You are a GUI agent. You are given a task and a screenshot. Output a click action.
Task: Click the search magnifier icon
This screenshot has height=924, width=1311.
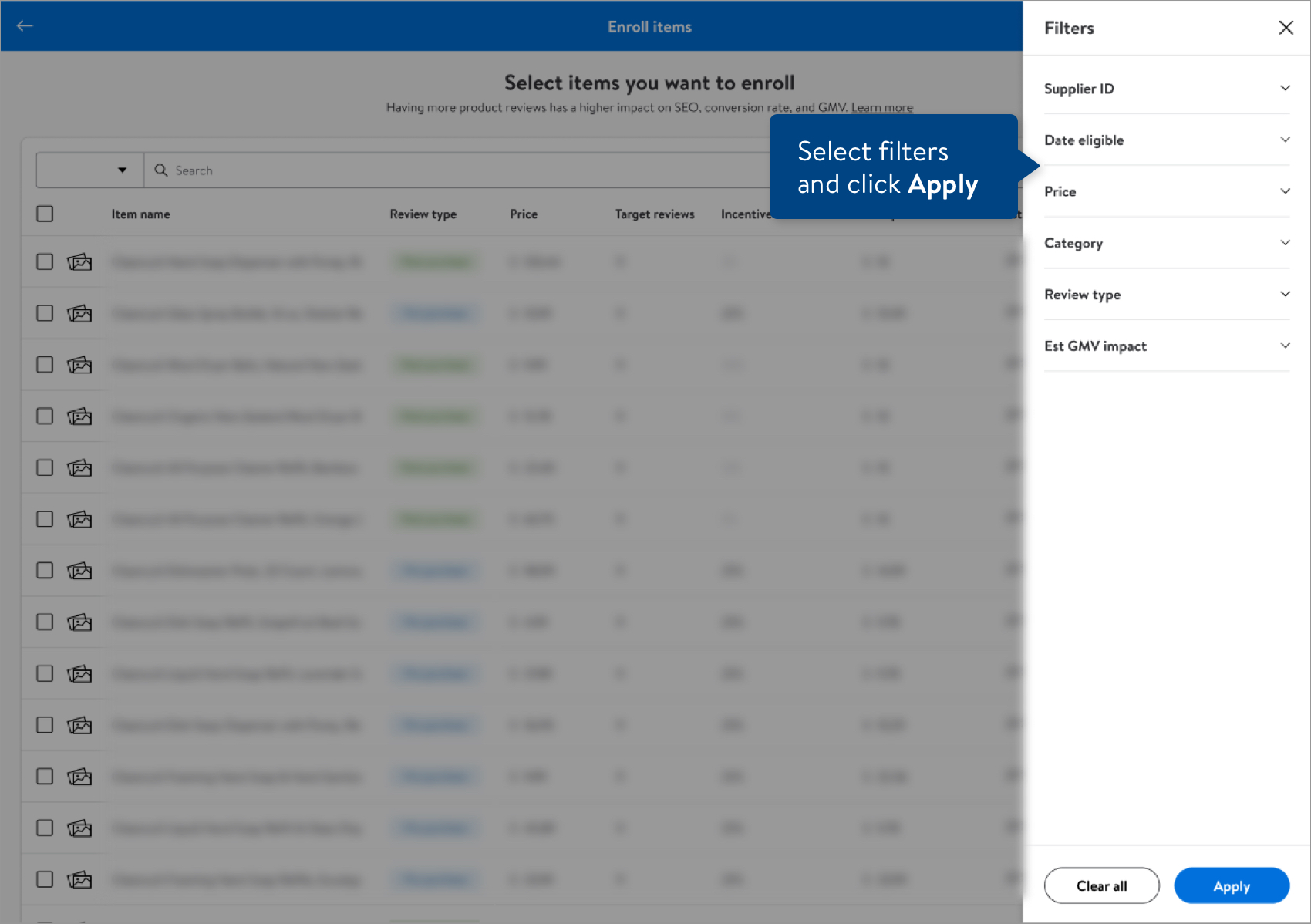tap(161, 170)
